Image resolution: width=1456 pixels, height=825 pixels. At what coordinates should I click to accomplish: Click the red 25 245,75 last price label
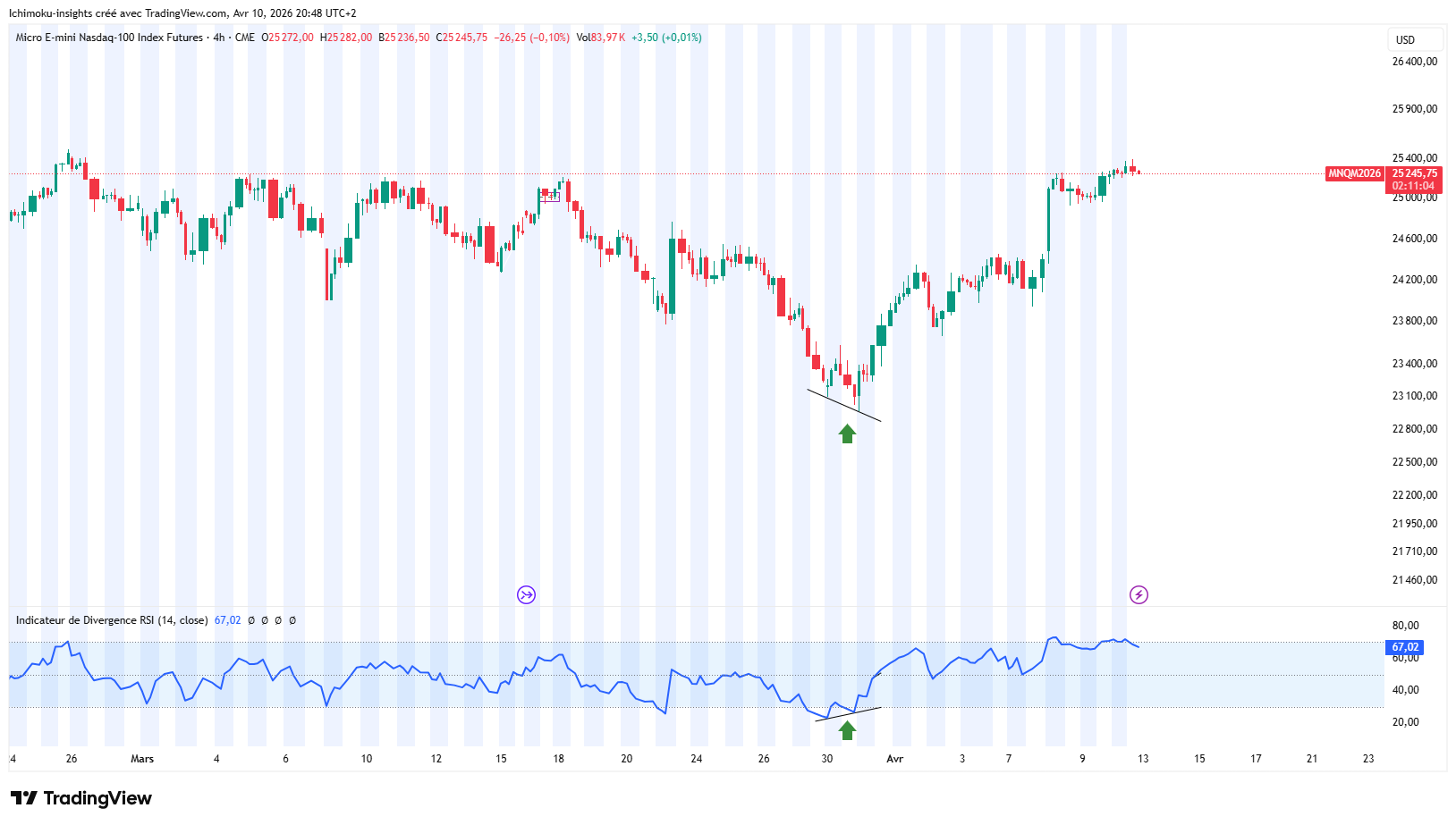(1414, 173)
